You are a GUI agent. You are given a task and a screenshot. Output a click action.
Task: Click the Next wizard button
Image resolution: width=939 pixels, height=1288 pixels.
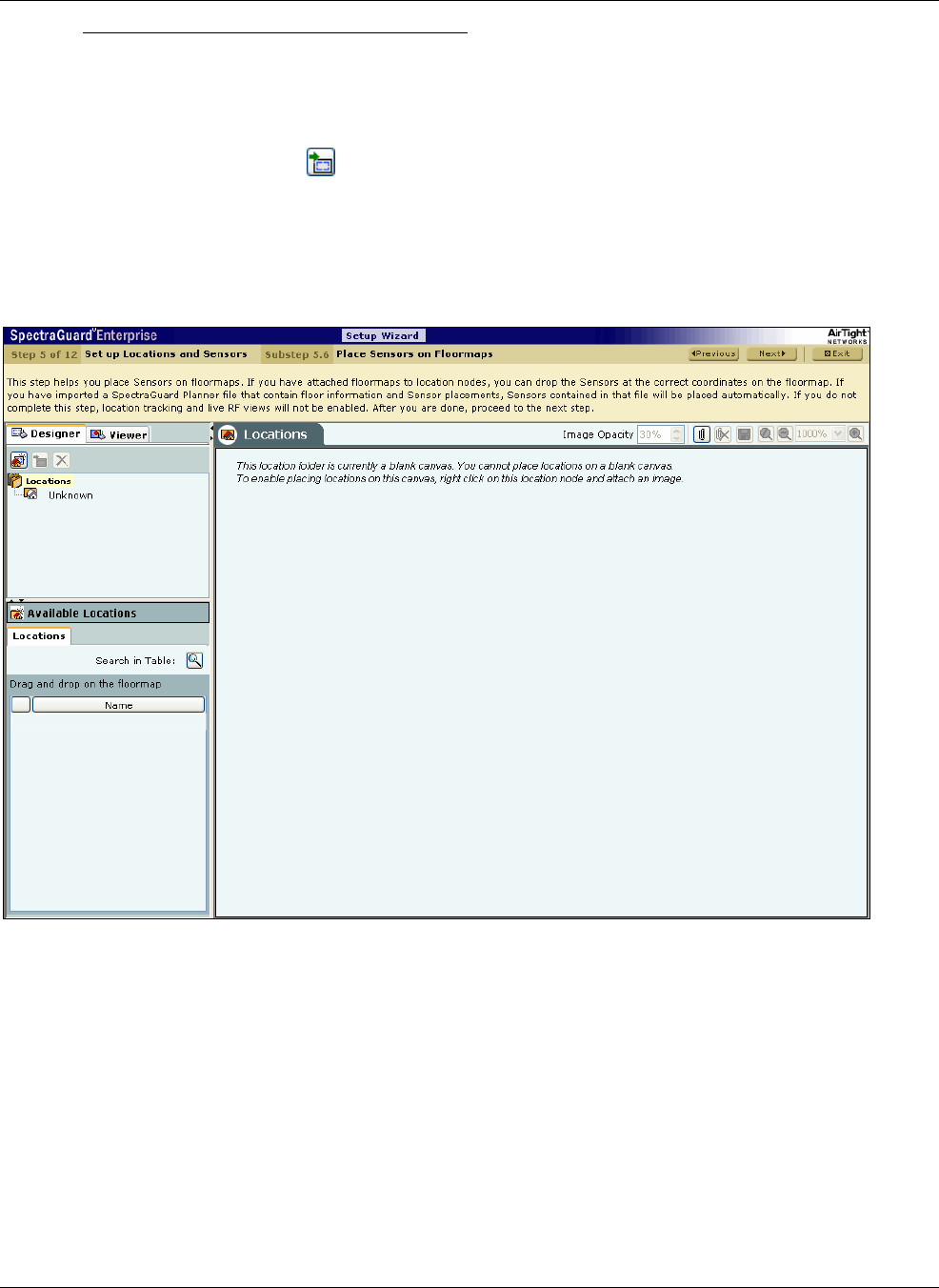coord(771,353)
